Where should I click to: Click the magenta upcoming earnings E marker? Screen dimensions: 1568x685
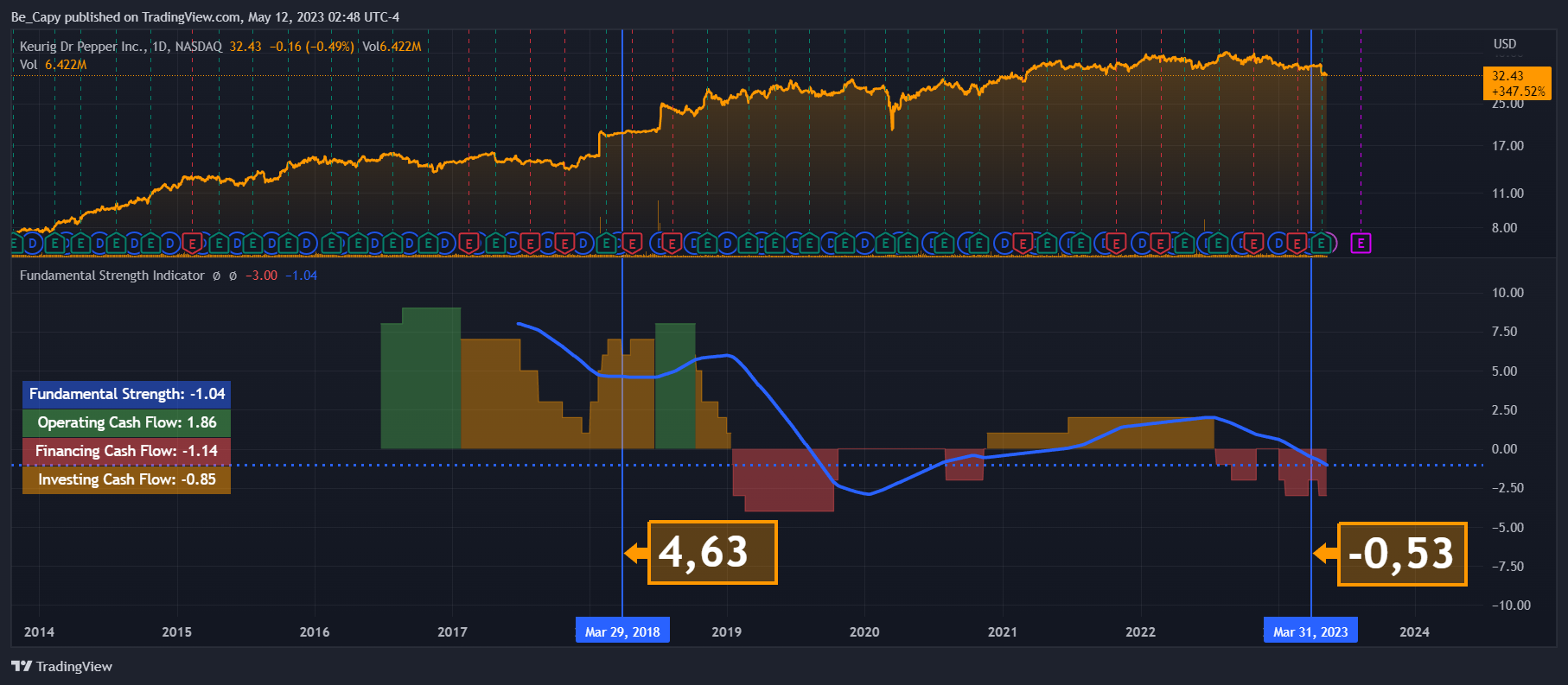click(x=1361, y=244)
